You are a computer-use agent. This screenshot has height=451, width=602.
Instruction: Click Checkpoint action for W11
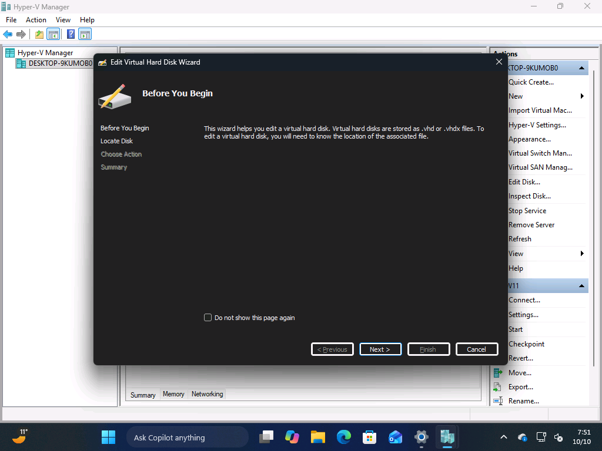(526, 344)
